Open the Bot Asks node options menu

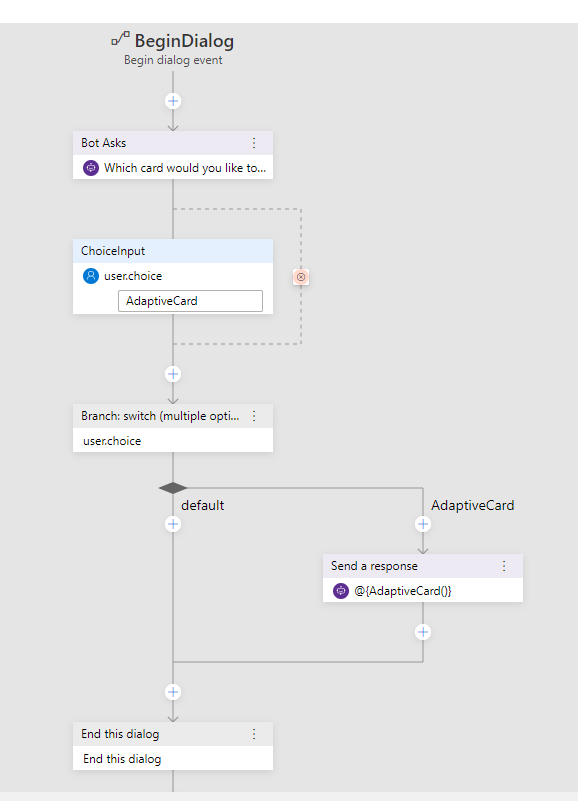(x=254, y=143)
